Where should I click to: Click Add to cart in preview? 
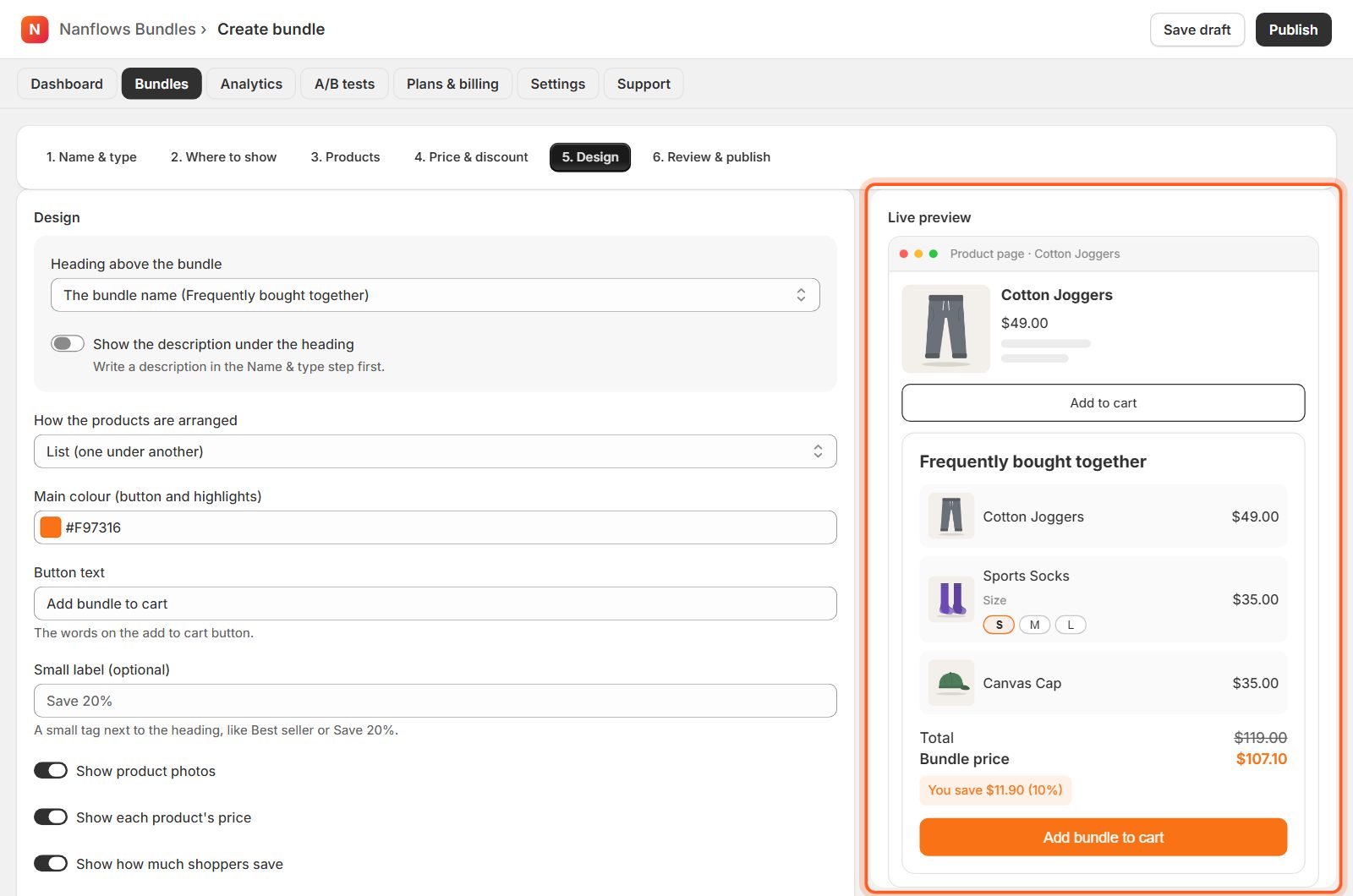pyautogui.click(x=1104, y=403)
